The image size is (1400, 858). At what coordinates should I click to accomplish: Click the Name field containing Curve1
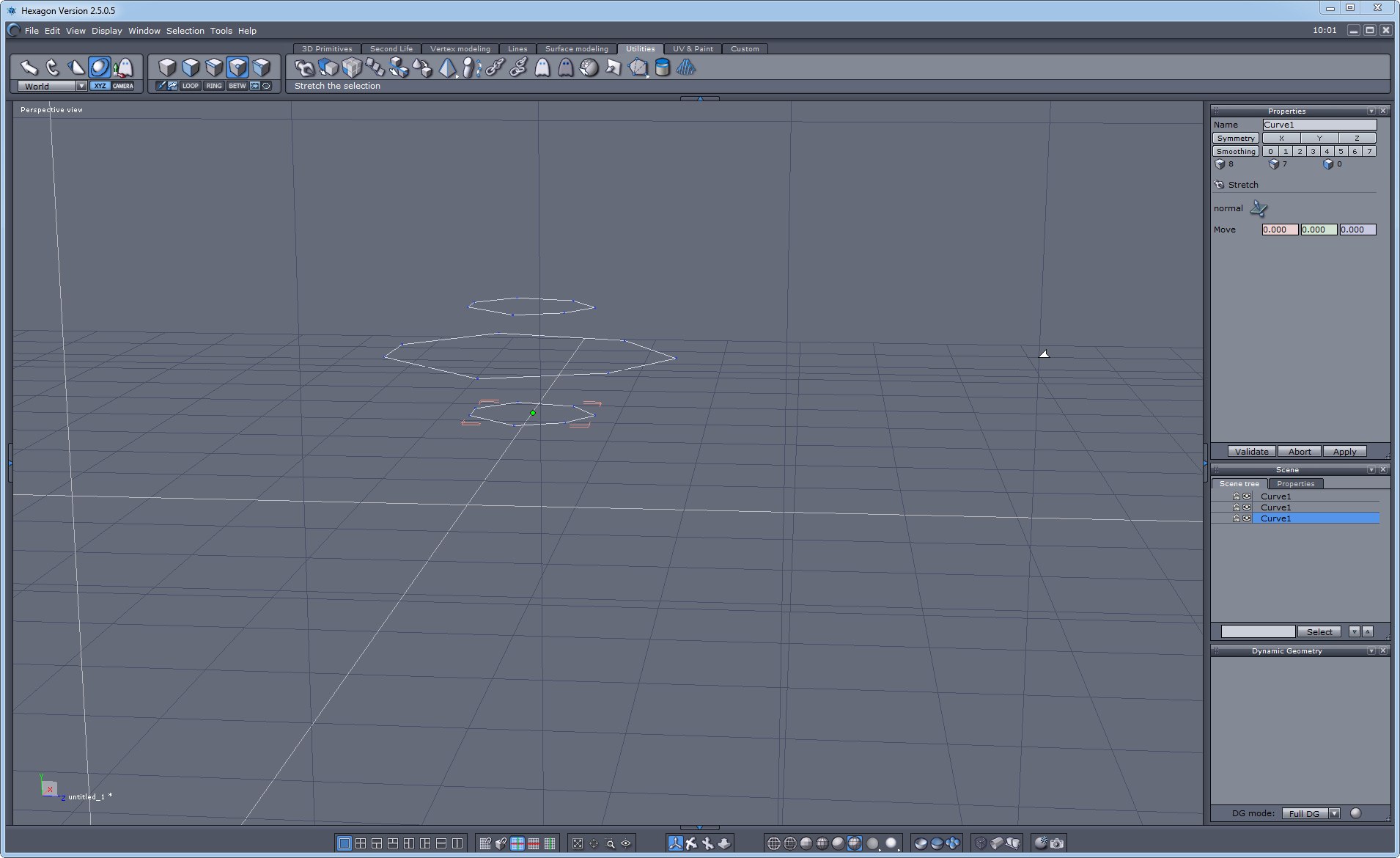coord(1319,125)
